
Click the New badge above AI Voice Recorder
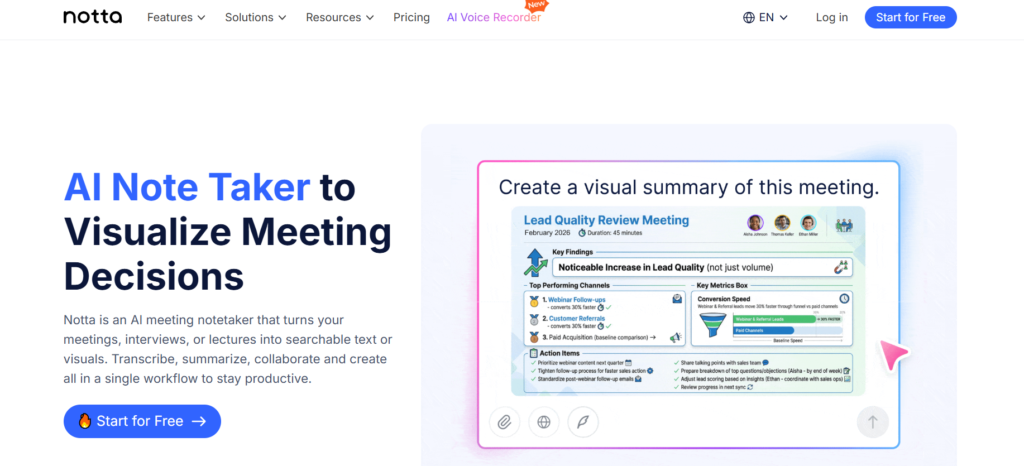coord(537,6)
